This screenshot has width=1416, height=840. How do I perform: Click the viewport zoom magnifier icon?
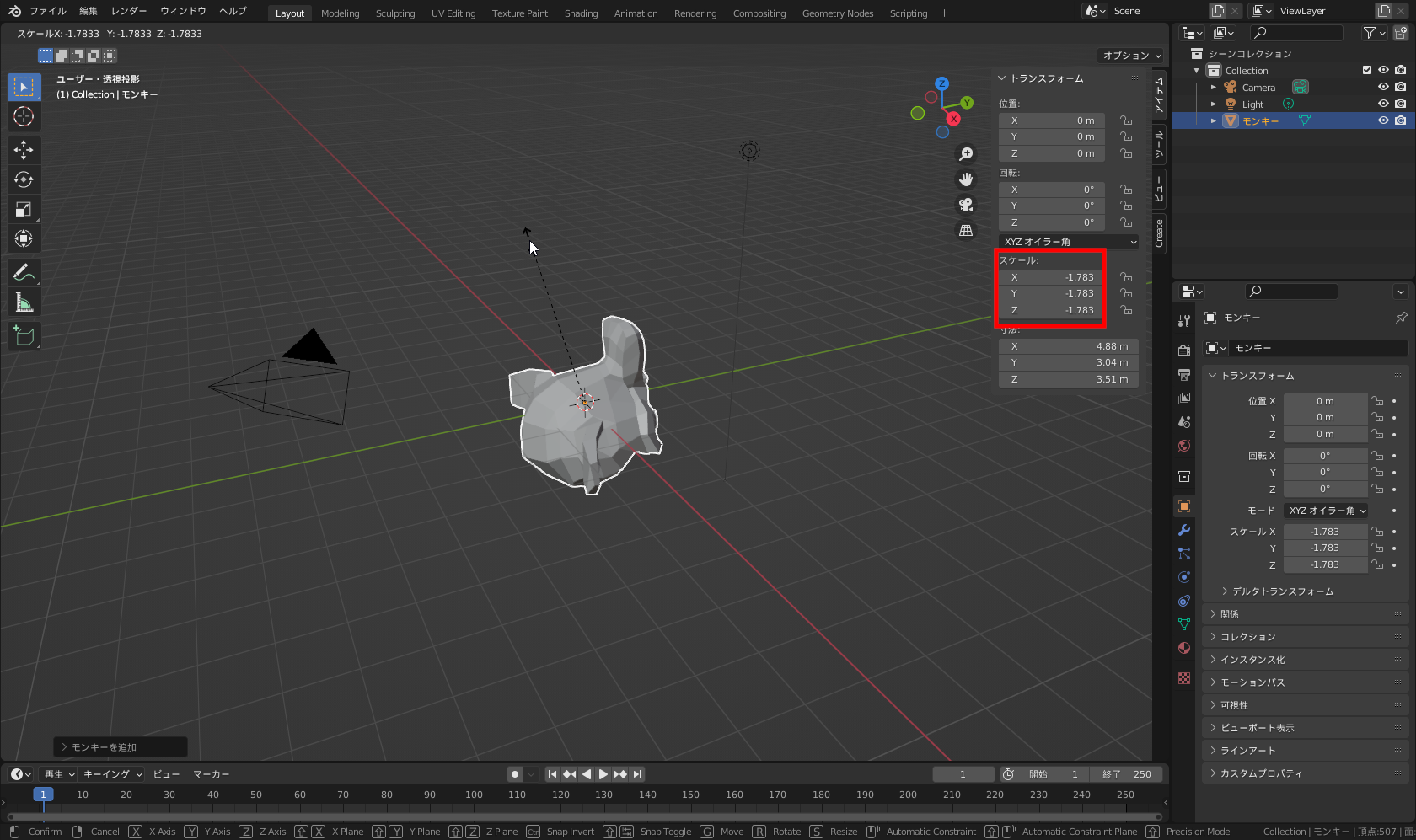966,154
